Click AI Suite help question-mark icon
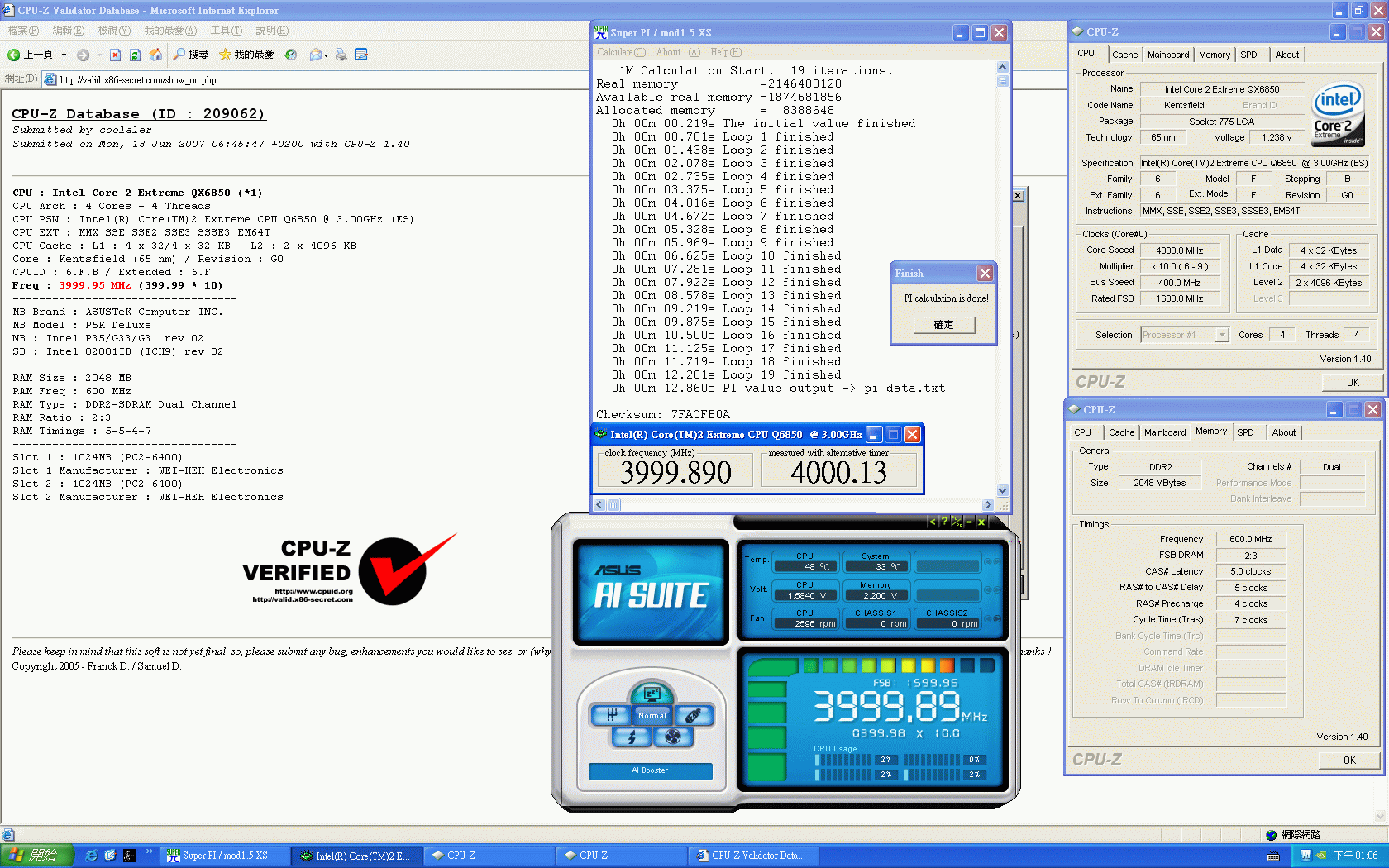Image resolution: width=1389 pixels, height=868 pixels. (944, 522)
